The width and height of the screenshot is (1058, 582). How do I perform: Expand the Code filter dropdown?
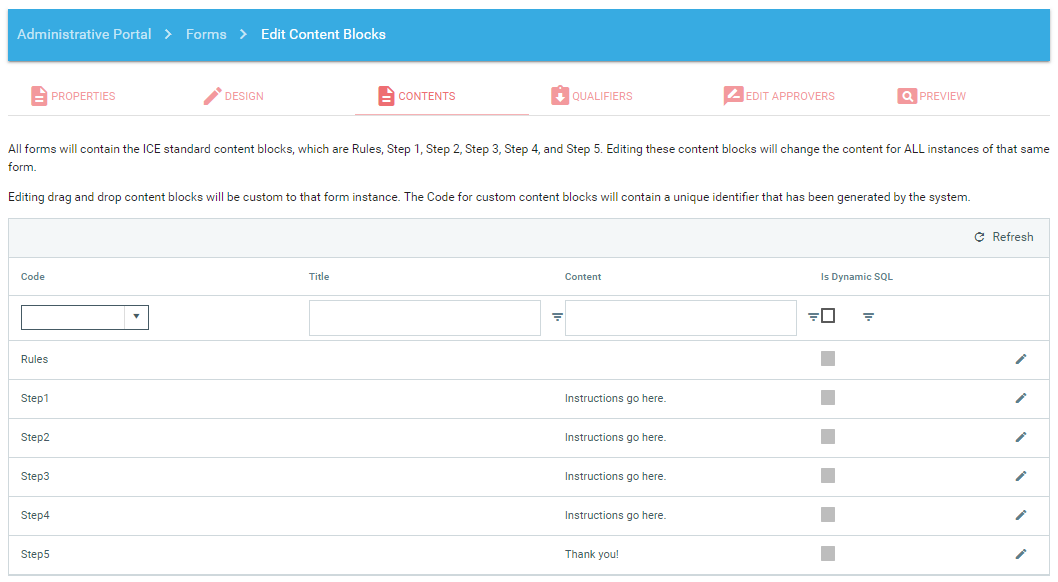point(136,318)
